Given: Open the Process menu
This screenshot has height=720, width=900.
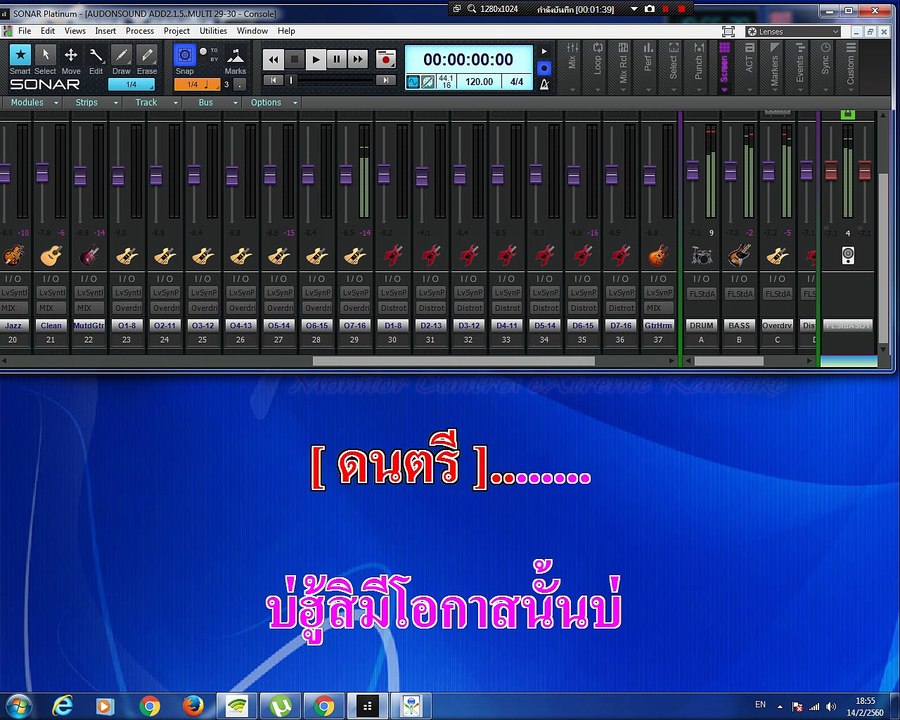Looking at the screenshot, I should coord(139,31).
